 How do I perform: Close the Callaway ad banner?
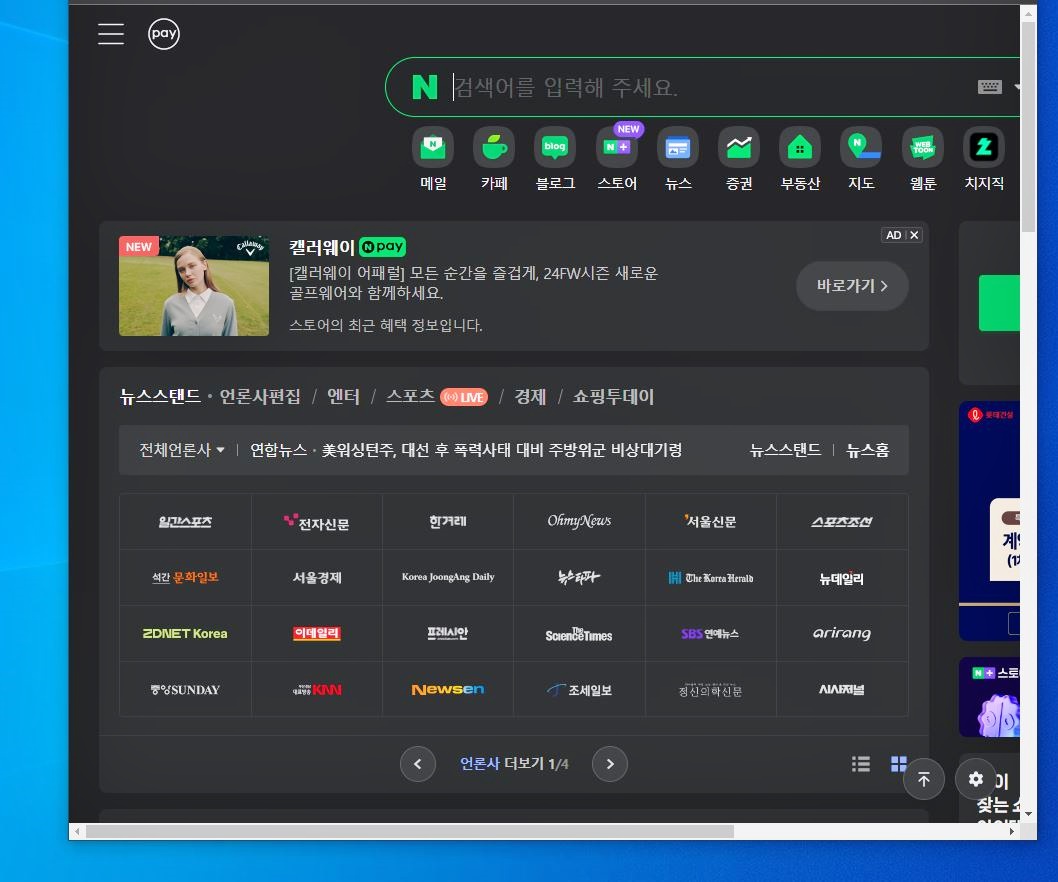coord(914,235)
